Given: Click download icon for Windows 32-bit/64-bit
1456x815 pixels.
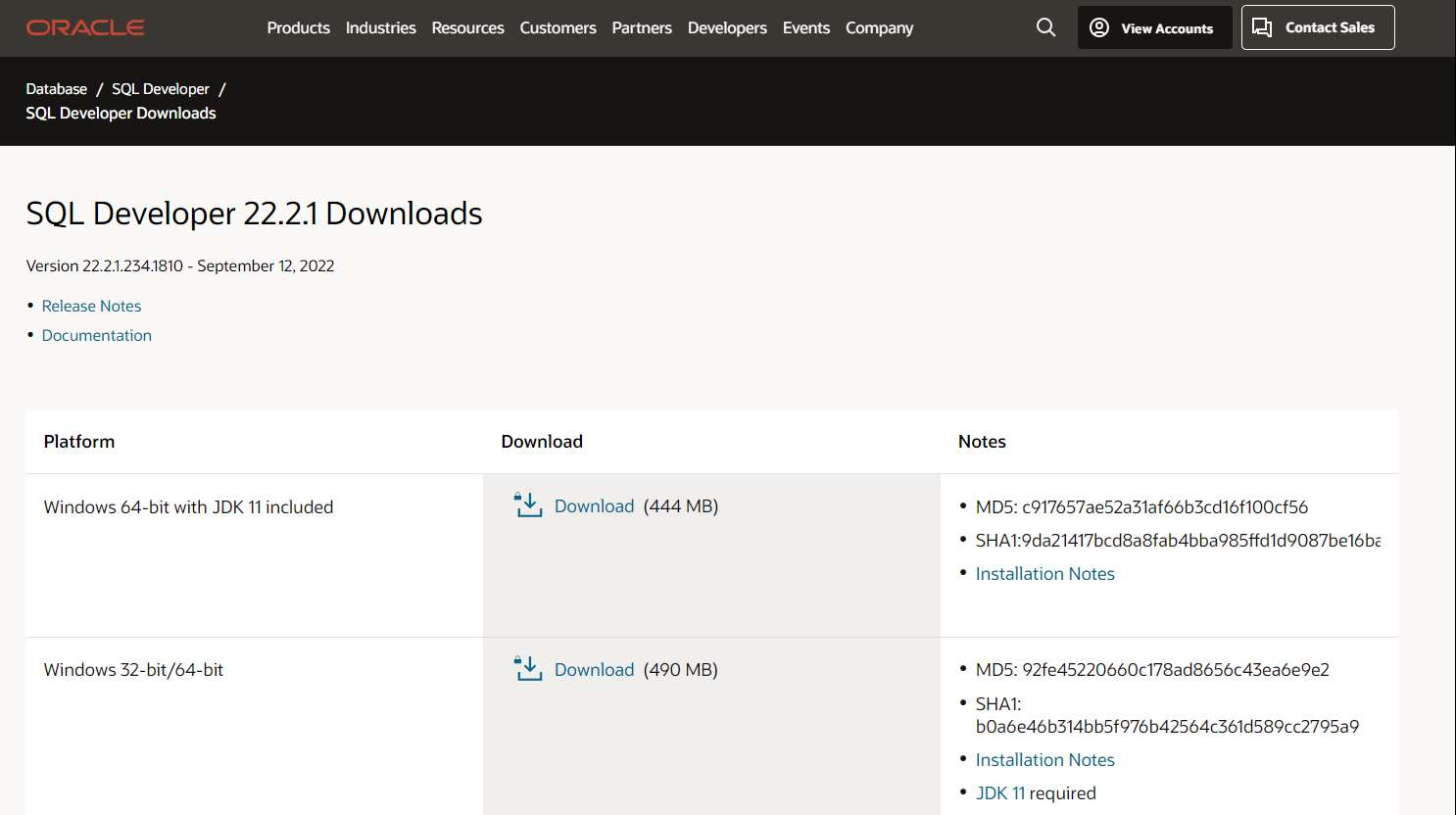Looking at the screenshot, I should click(x=528, y=668).
